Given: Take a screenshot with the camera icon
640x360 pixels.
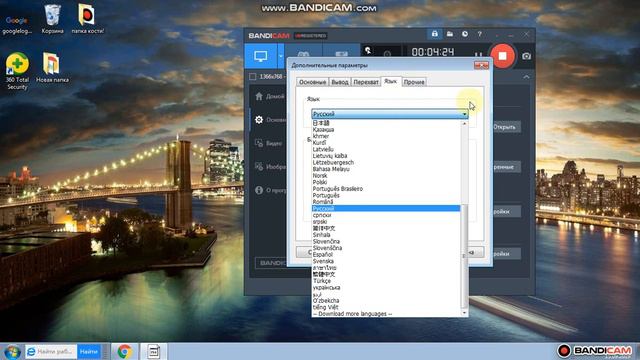Looking at the screenshot, I should [527, 56].
